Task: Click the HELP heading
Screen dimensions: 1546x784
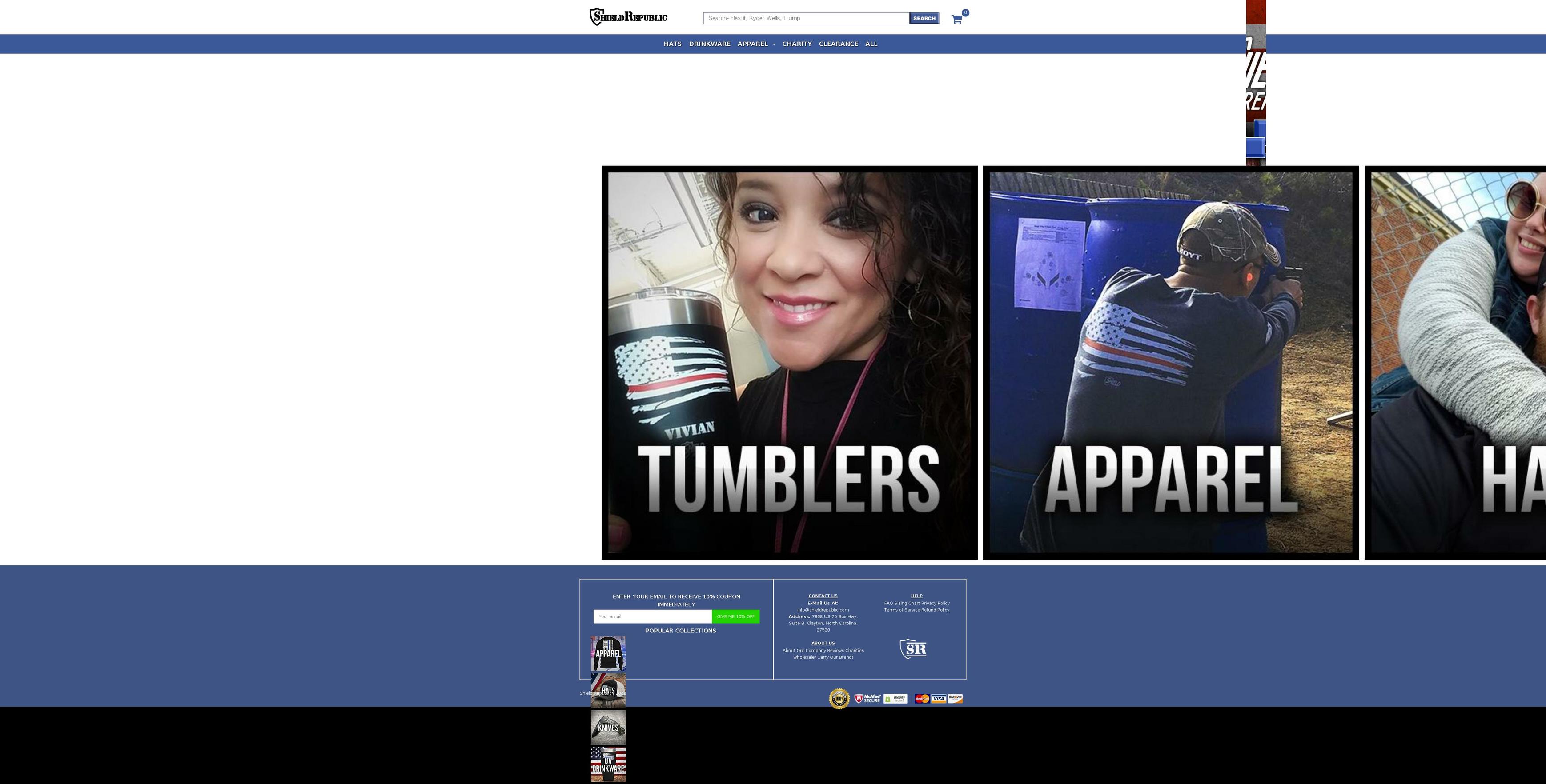Action: coord(916,596)
